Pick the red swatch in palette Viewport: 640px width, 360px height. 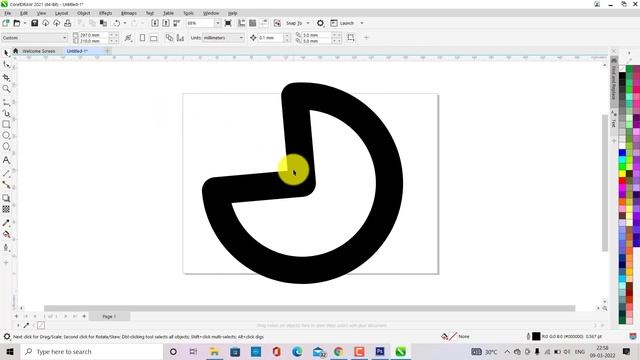[622, 181]
